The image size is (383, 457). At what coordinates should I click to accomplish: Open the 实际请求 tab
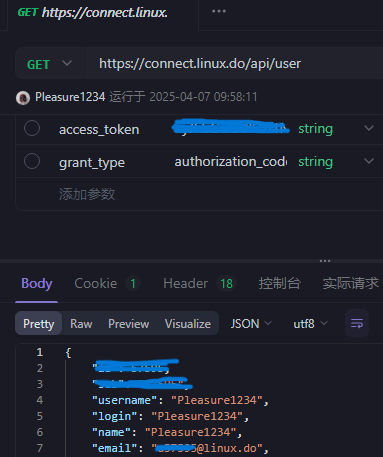350,284
